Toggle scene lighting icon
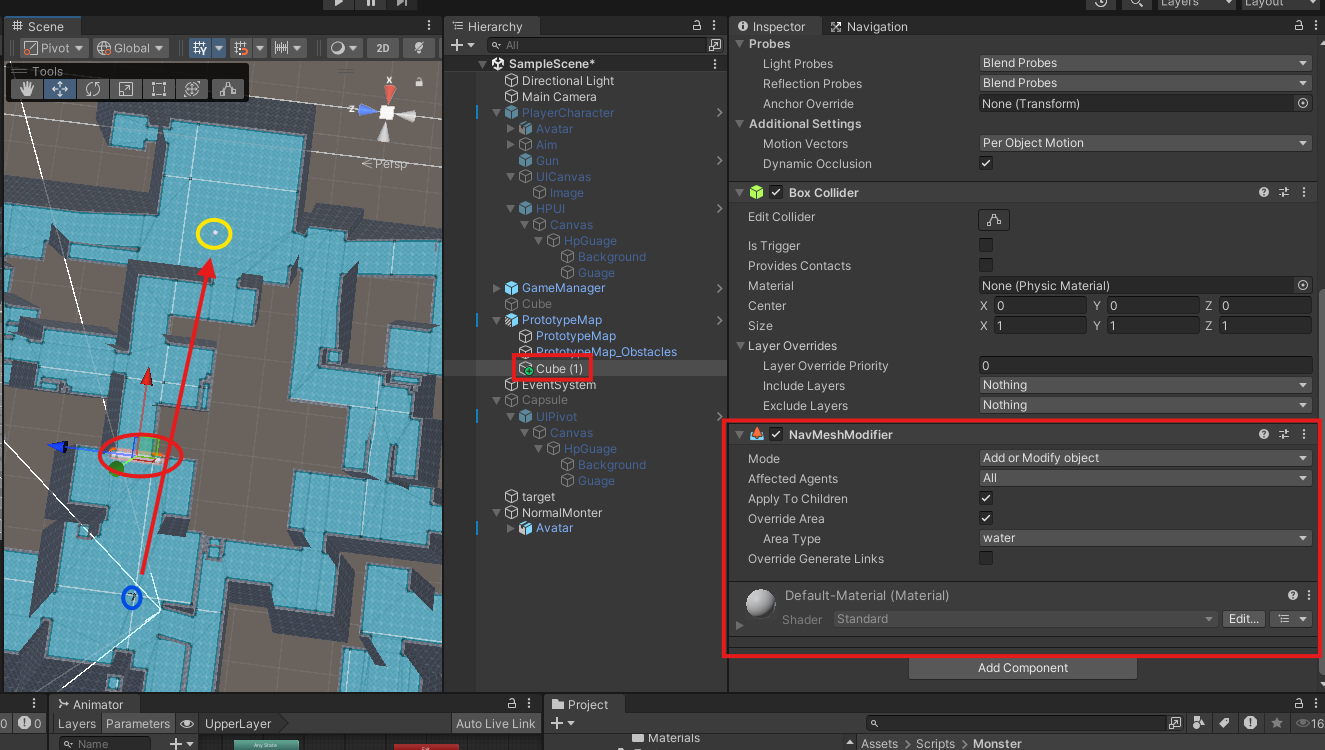This screenshot has width=1325, height=750. pos(421,48)
